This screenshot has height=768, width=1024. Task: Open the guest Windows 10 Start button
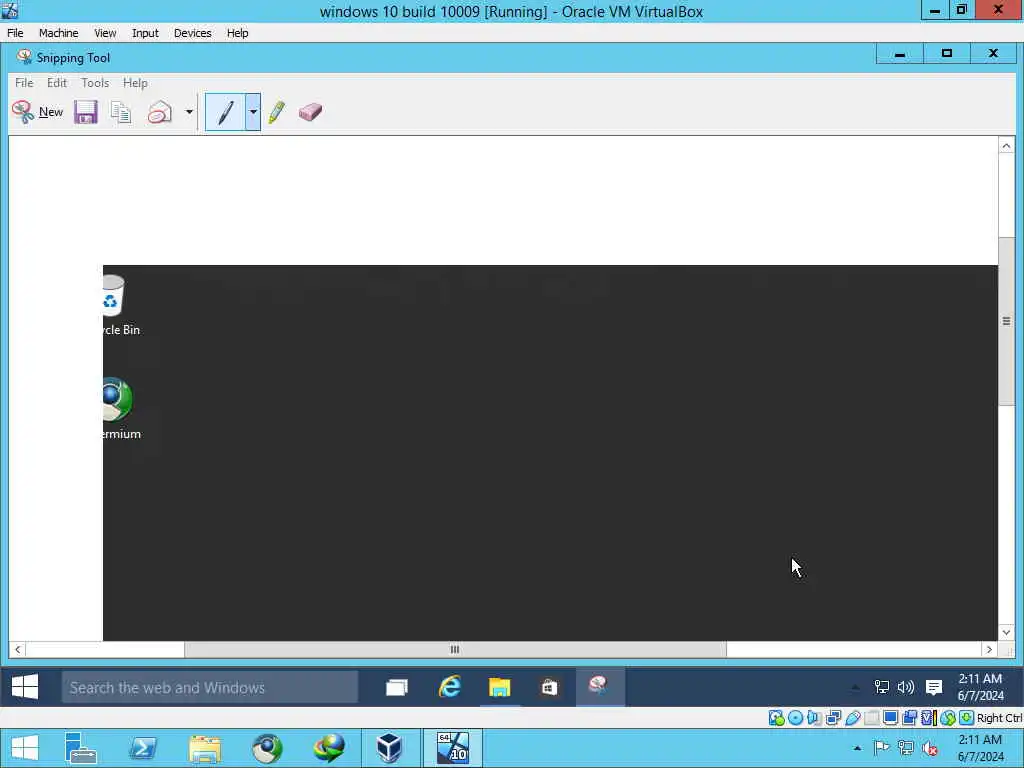pyautogui.click(x=25, y=687)
